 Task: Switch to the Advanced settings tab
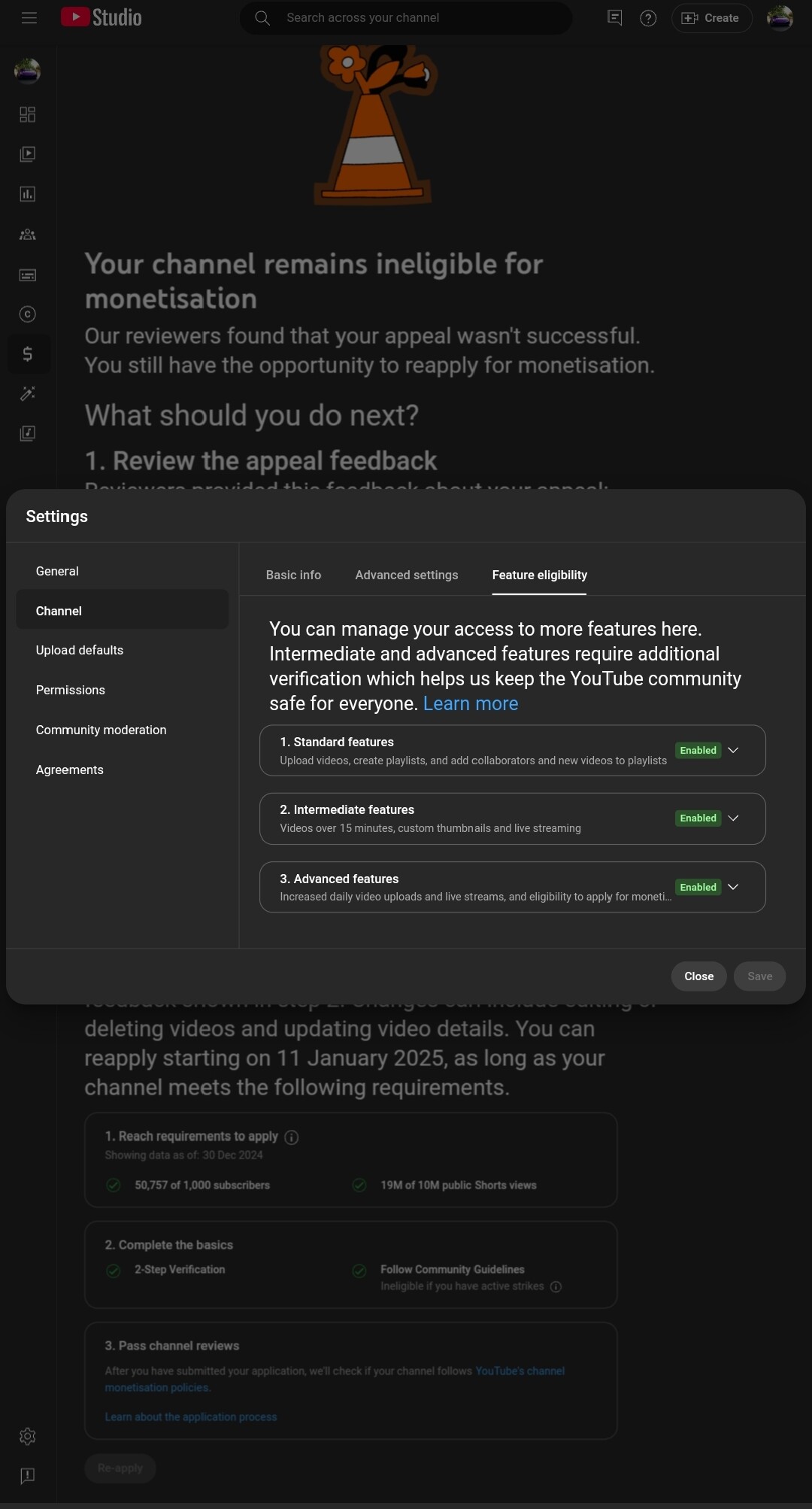pos(407,575)
